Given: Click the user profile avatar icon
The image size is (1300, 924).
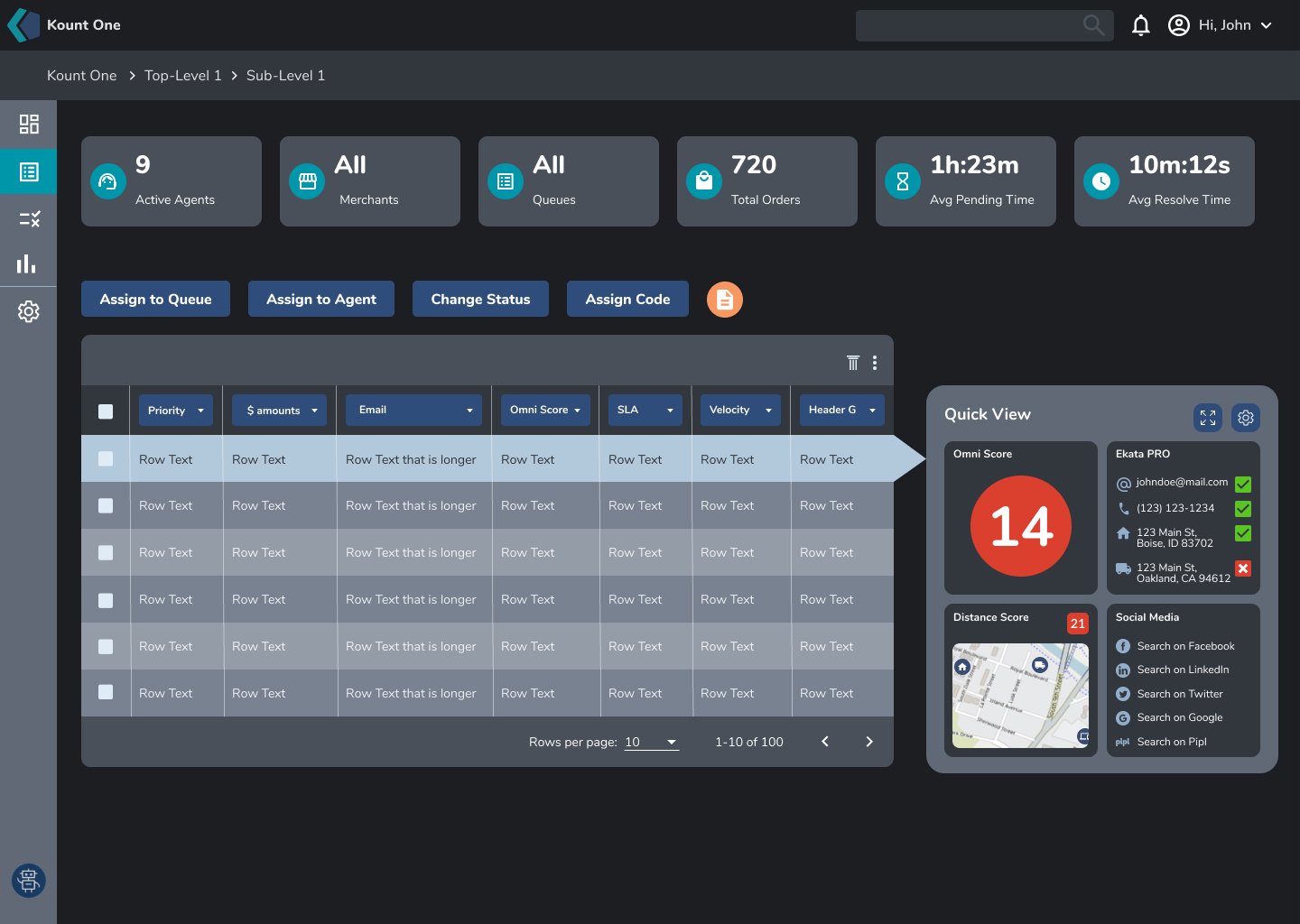Looking at the screenshot, I should click(x=1179, y=25).
